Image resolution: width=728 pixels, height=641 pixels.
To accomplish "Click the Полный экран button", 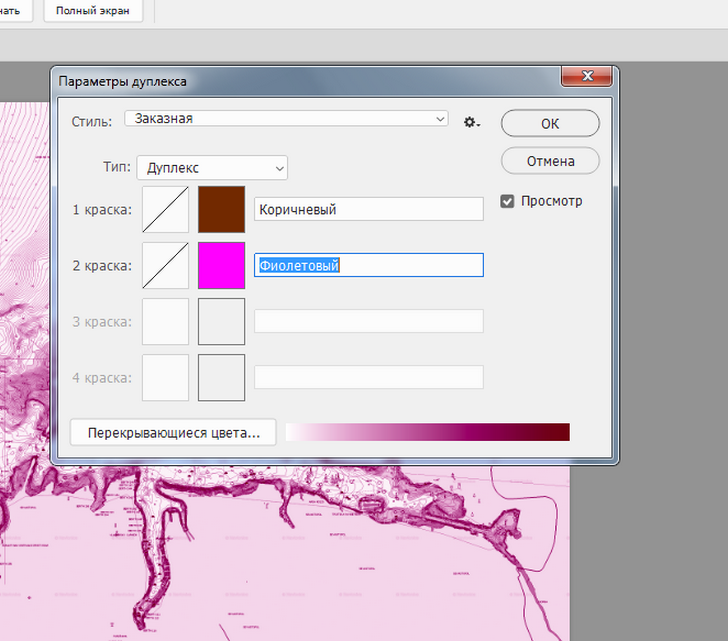I will tap(93, 11).
